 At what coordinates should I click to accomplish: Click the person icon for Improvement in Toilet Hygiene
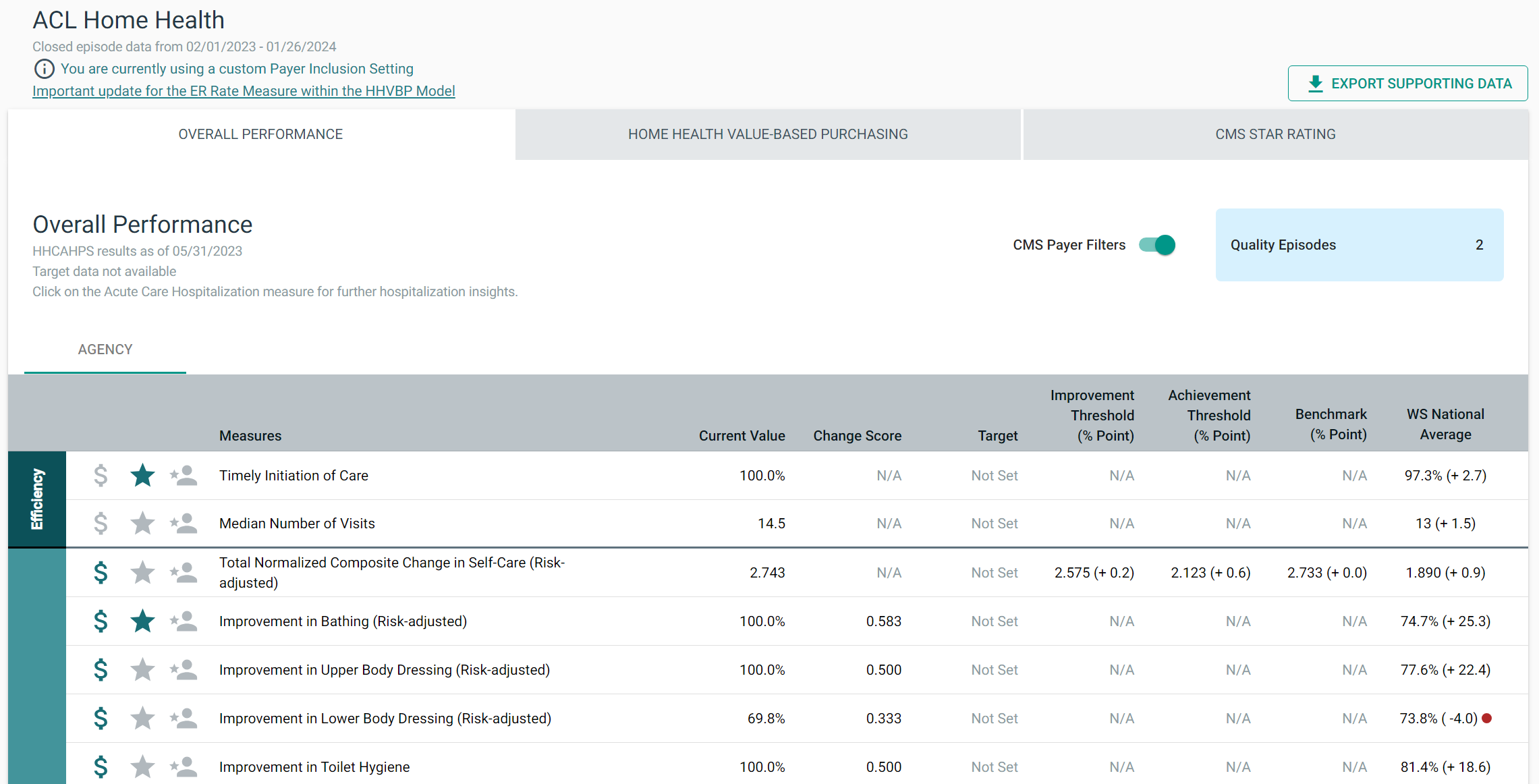[183, 766]
